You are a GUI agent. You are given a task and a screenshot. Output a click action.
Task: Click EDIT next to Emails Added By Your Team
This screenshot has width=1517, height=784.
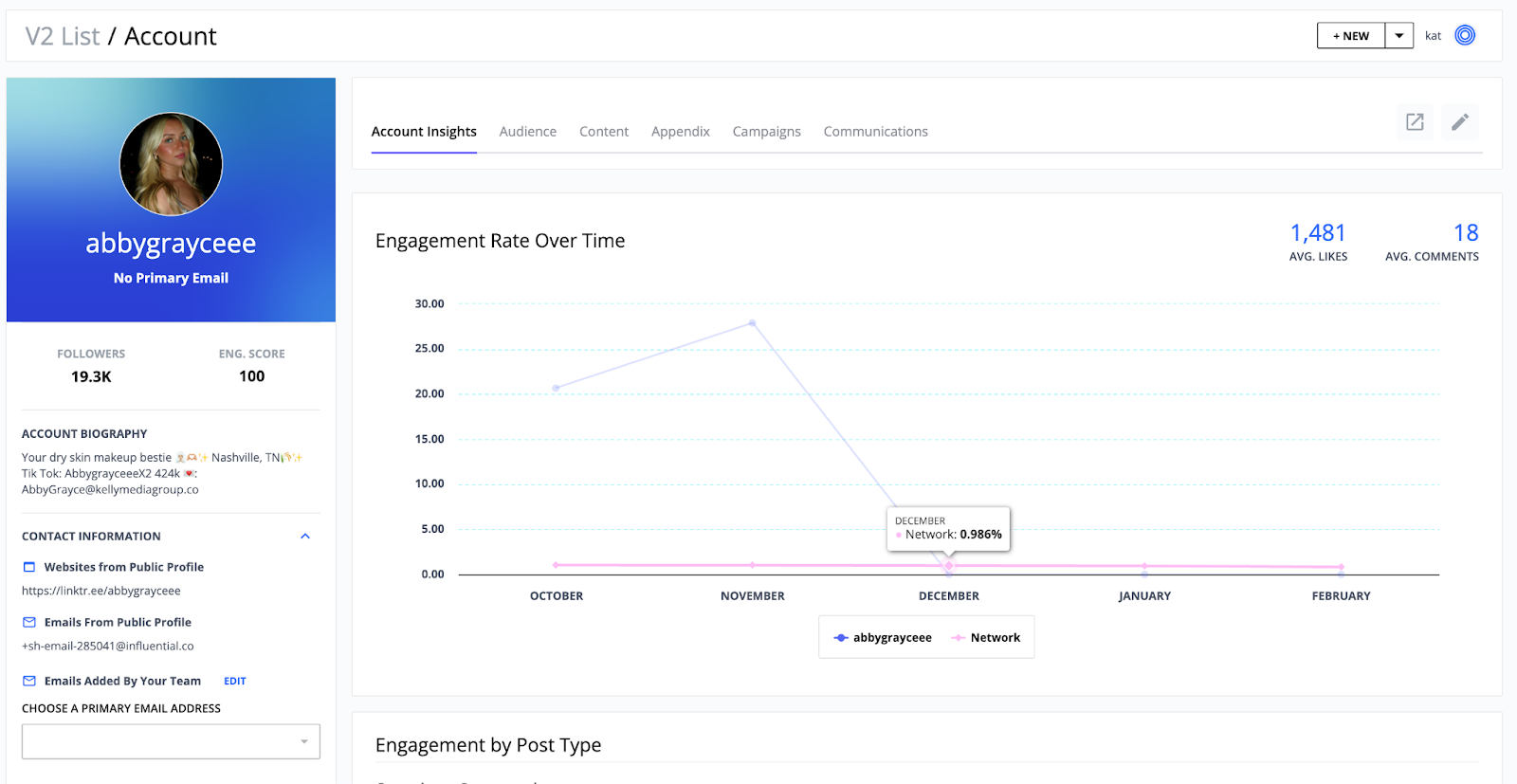coord(235,681)
